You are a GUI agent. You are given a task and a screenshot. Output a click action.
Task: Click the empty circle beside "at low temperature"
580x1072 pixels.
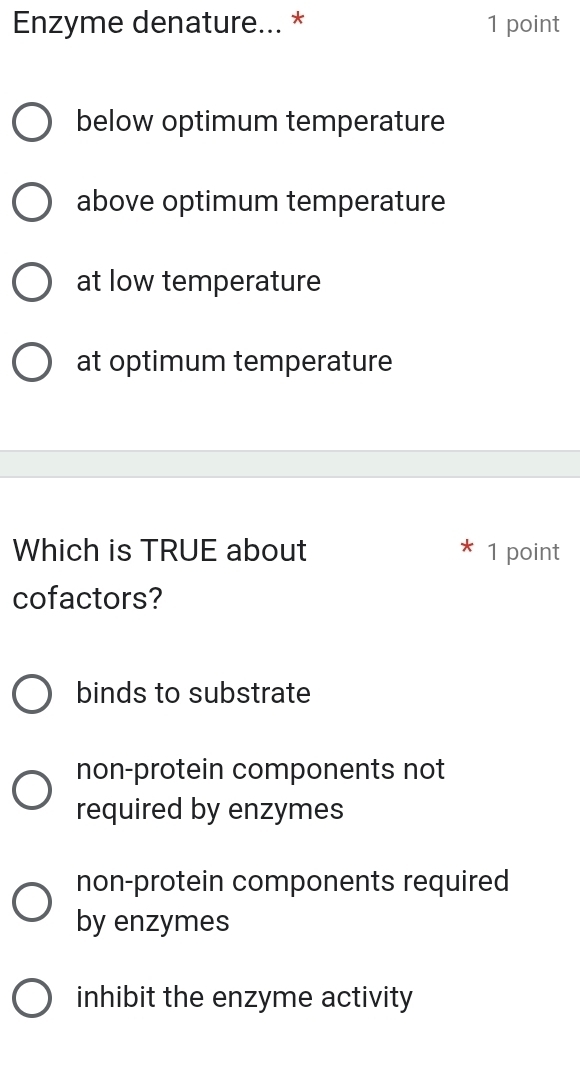32,281
